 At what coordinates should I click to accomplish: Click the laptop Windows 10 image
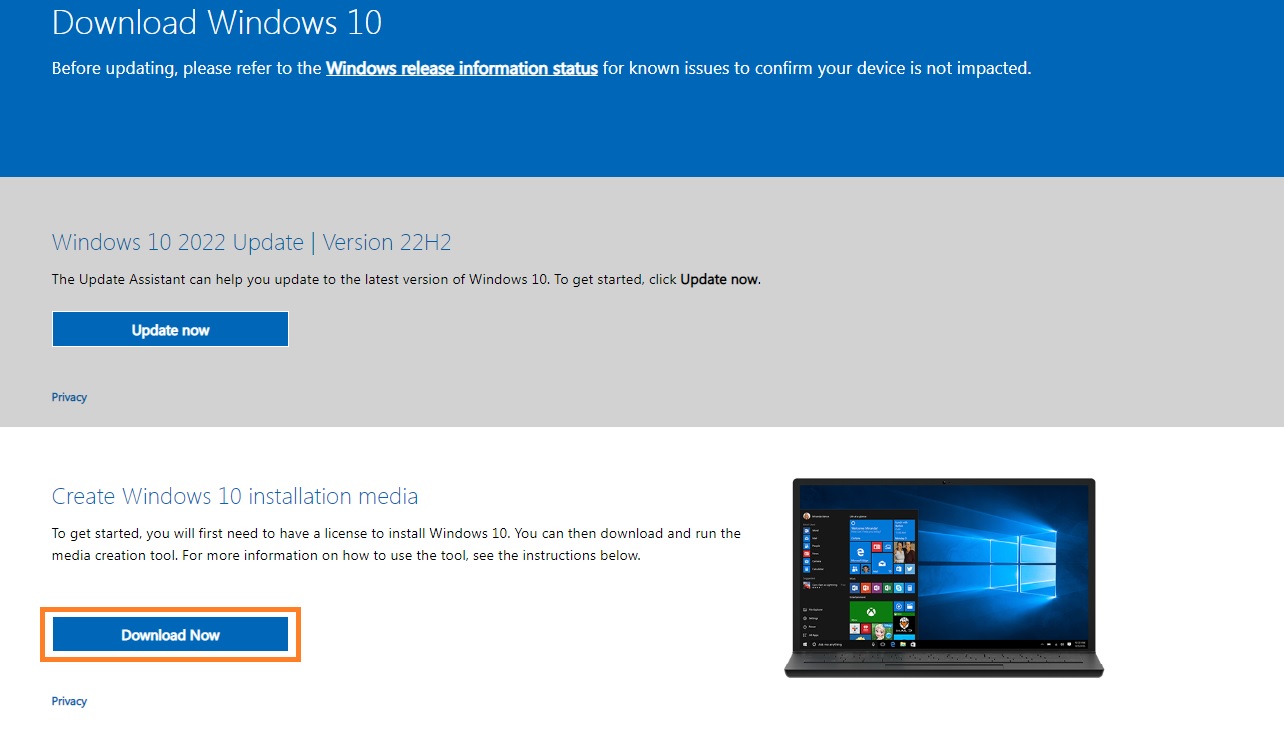944,578
